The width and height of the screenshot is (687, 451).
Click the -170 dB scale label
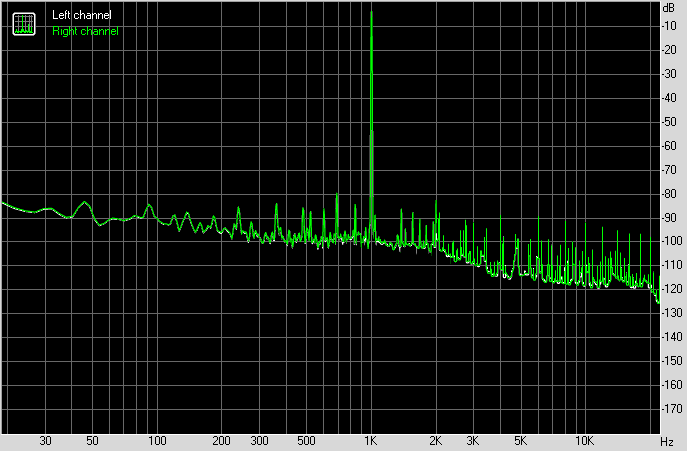[673, 409]
